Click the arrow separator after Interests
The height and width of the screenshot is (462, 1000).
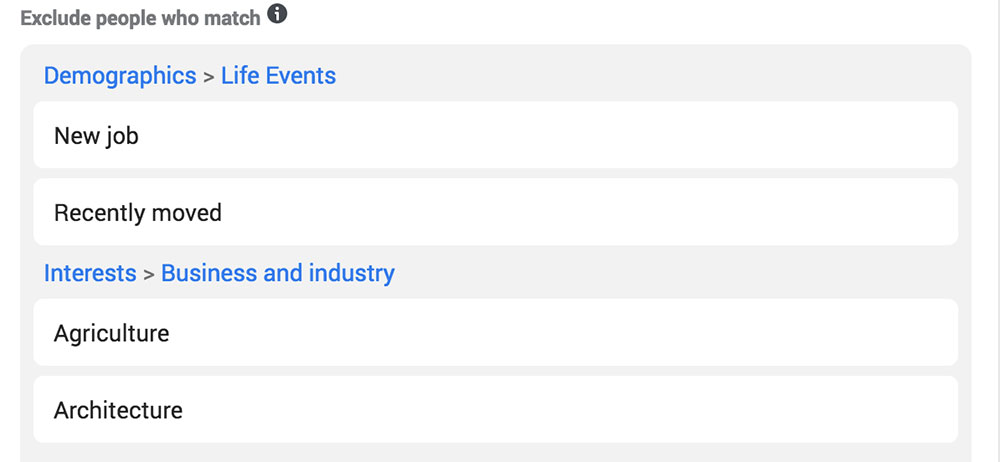click(x=149, y=274)
